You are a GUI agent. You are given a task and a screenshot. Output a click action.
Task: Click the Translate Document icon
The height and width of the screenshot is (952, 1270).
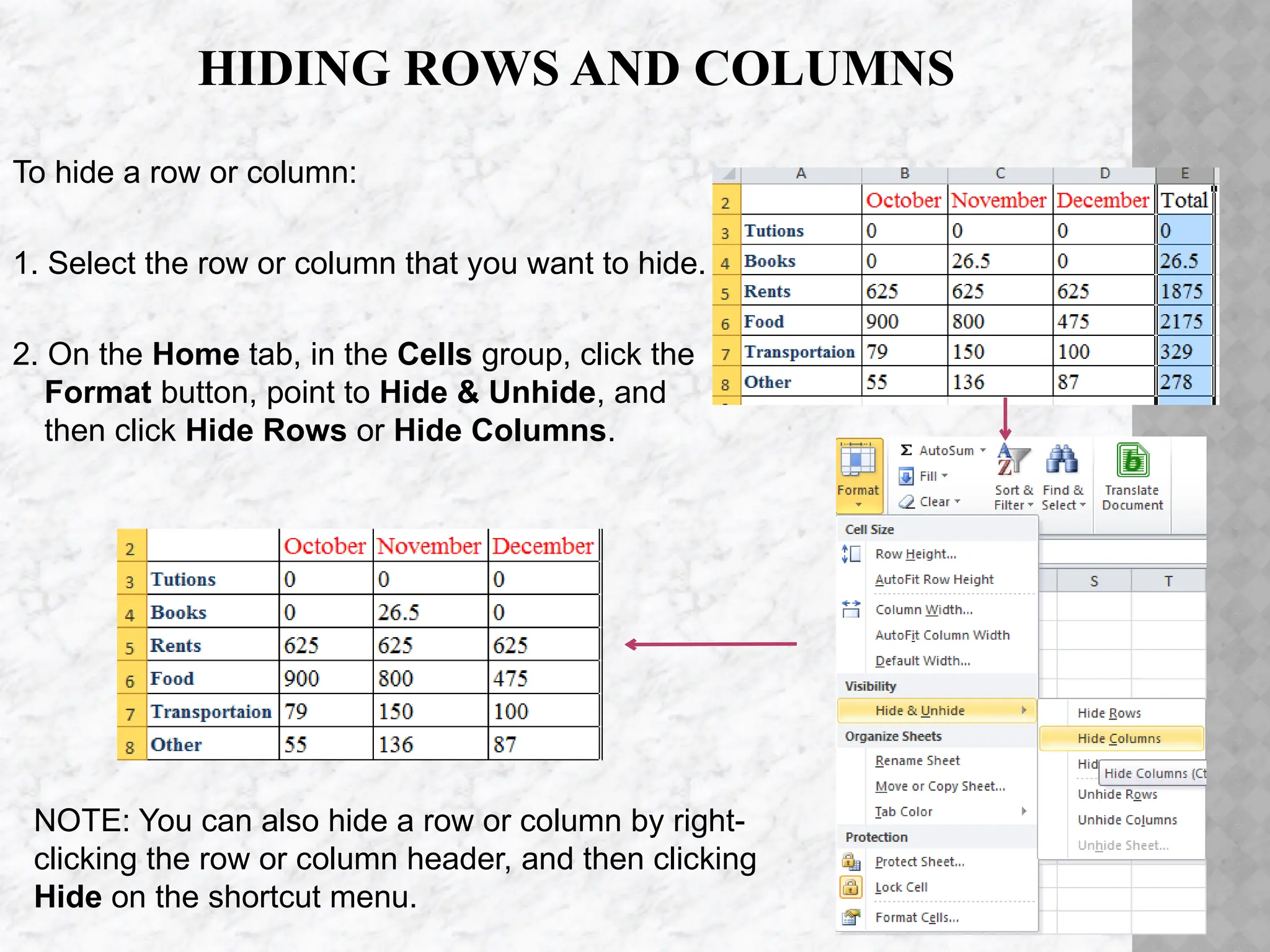pyautogui.click(x=1133, y=461)
